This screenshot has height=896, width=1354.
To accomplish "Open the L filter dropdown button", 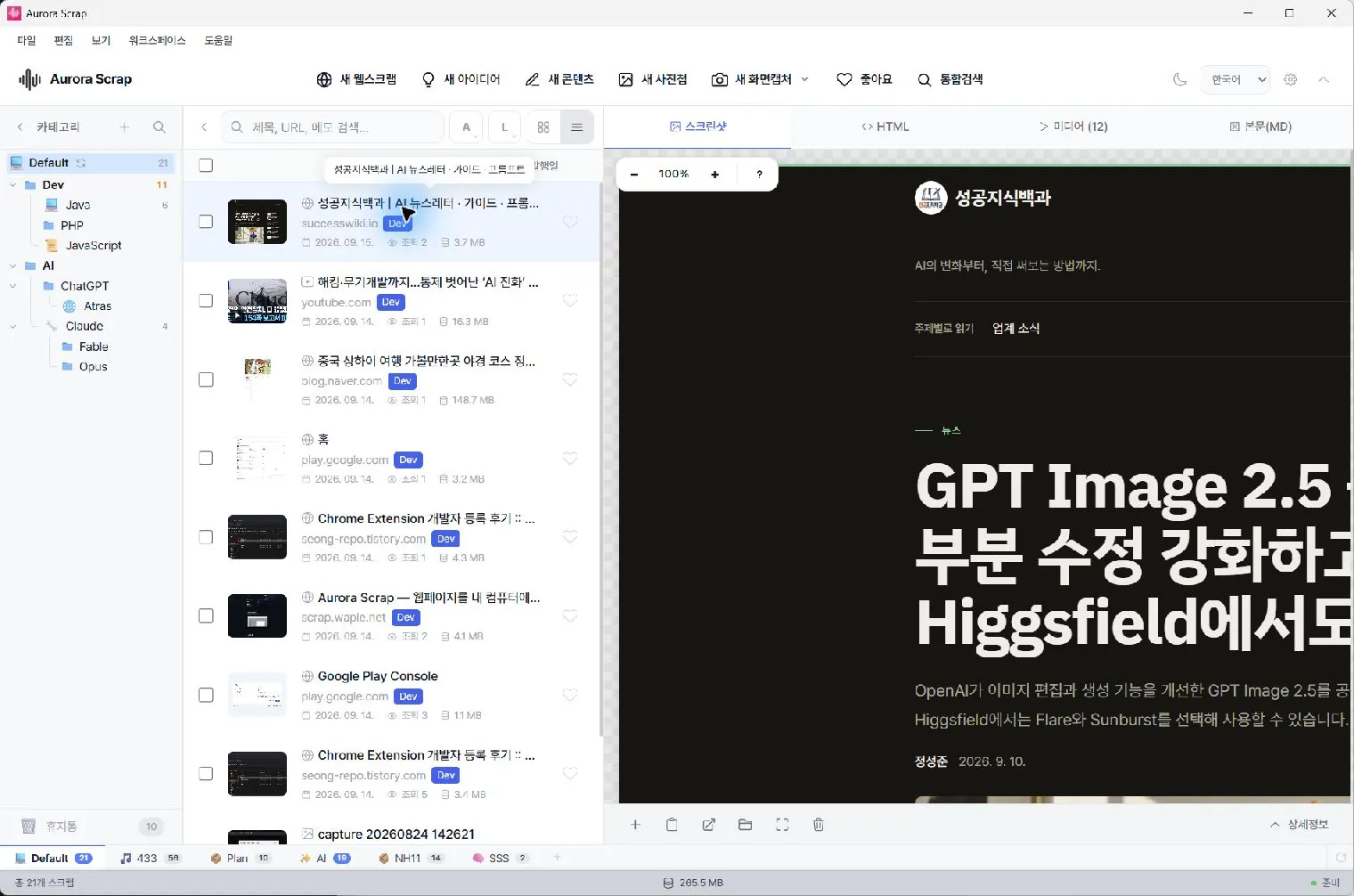I will [504, 127].
